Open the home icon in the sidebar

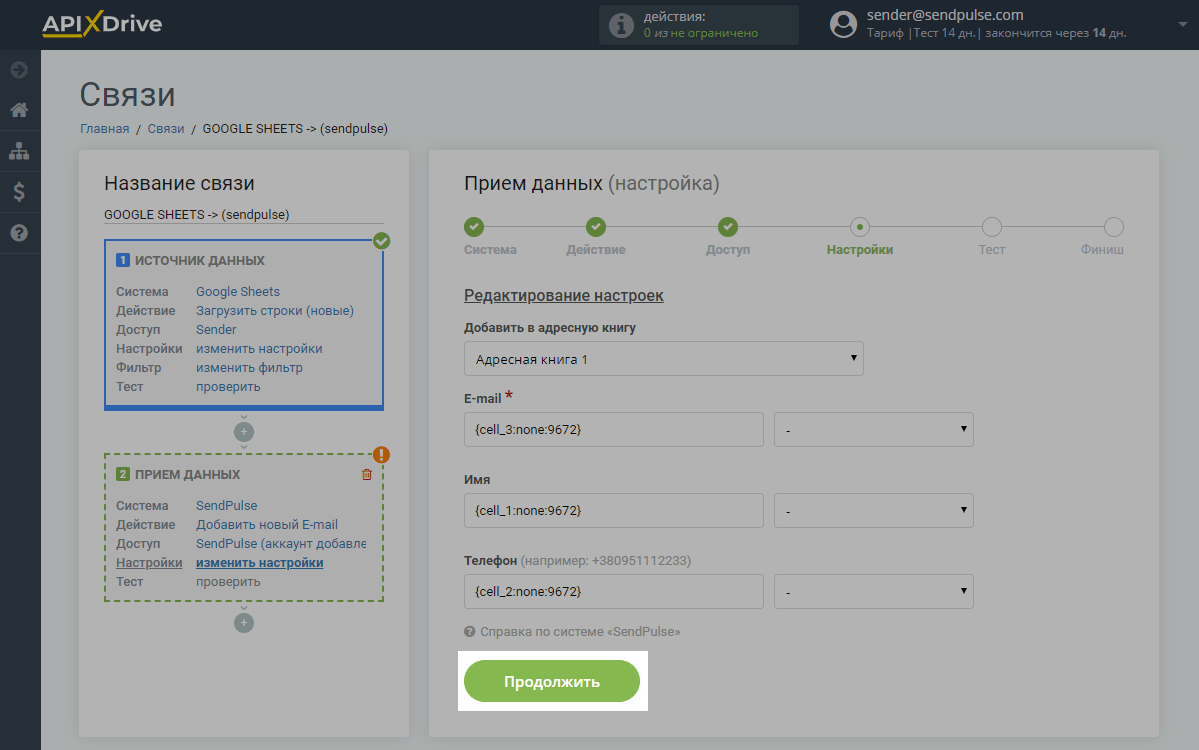pyautogui.click(x=19, y=110)
